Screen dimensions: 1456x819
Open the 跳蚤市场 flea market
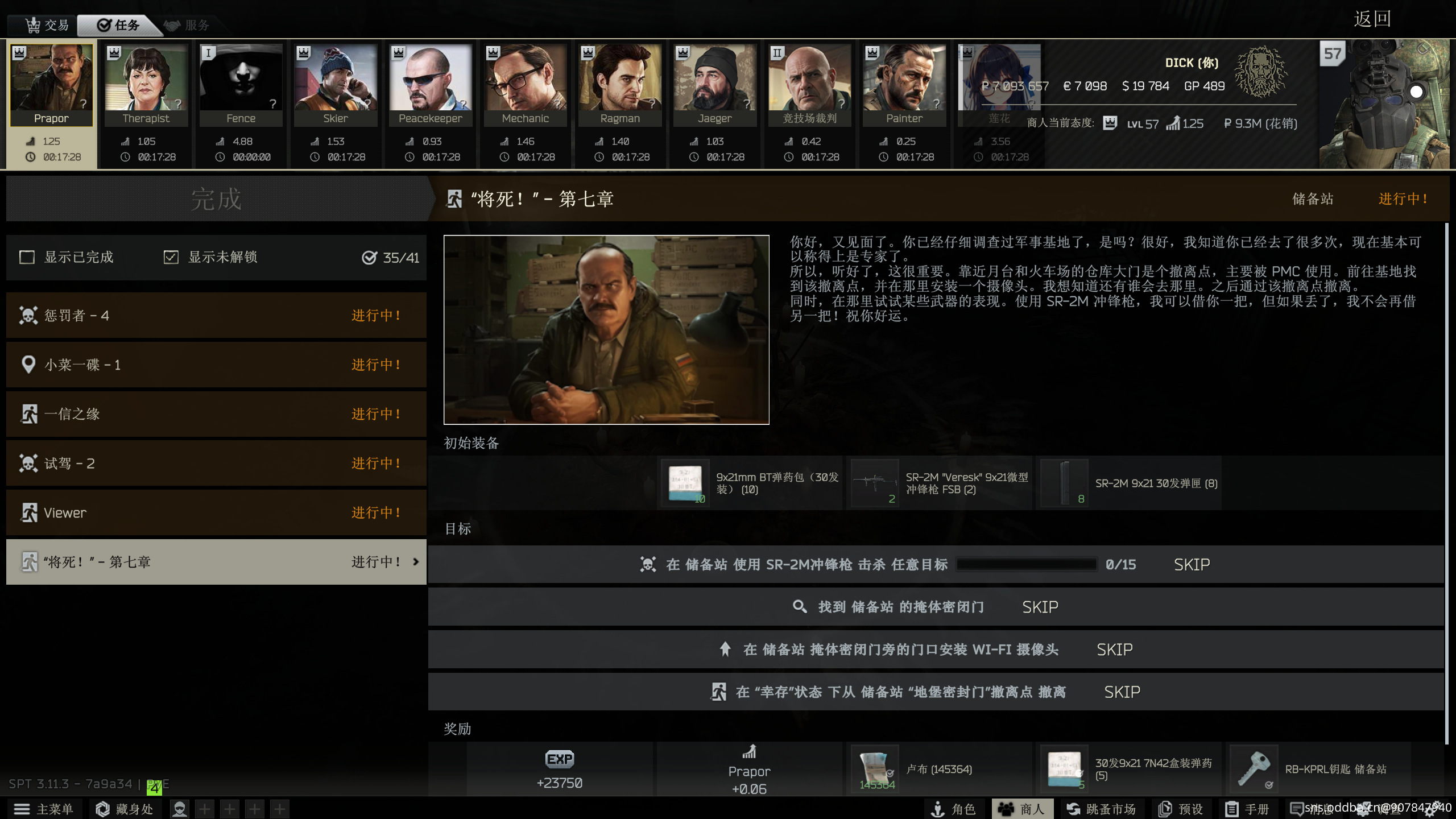[1101, 809]
